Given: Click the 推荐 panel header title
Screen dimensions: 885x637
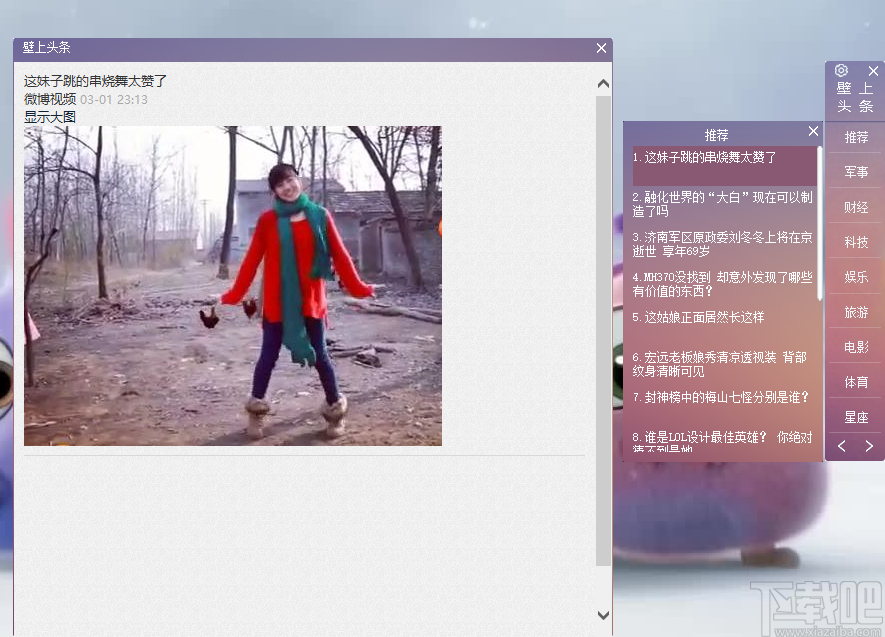Looking at the screenshot, I should pos(716,135).
